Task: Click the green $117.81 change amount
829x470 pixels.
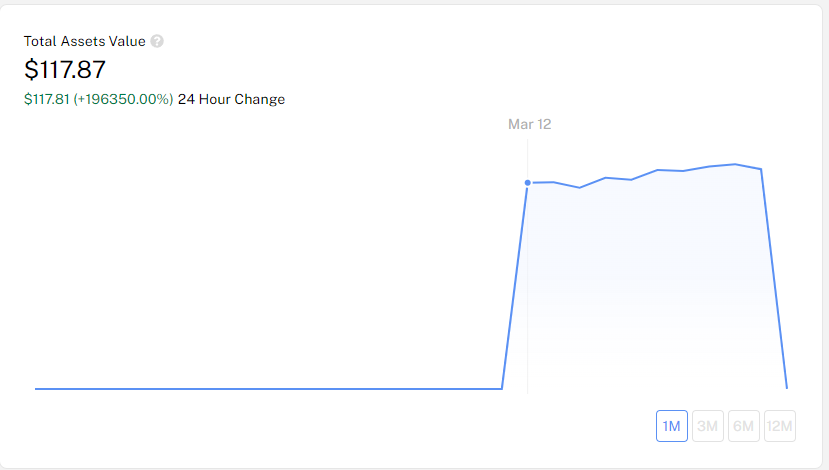Action: [47, 99]
